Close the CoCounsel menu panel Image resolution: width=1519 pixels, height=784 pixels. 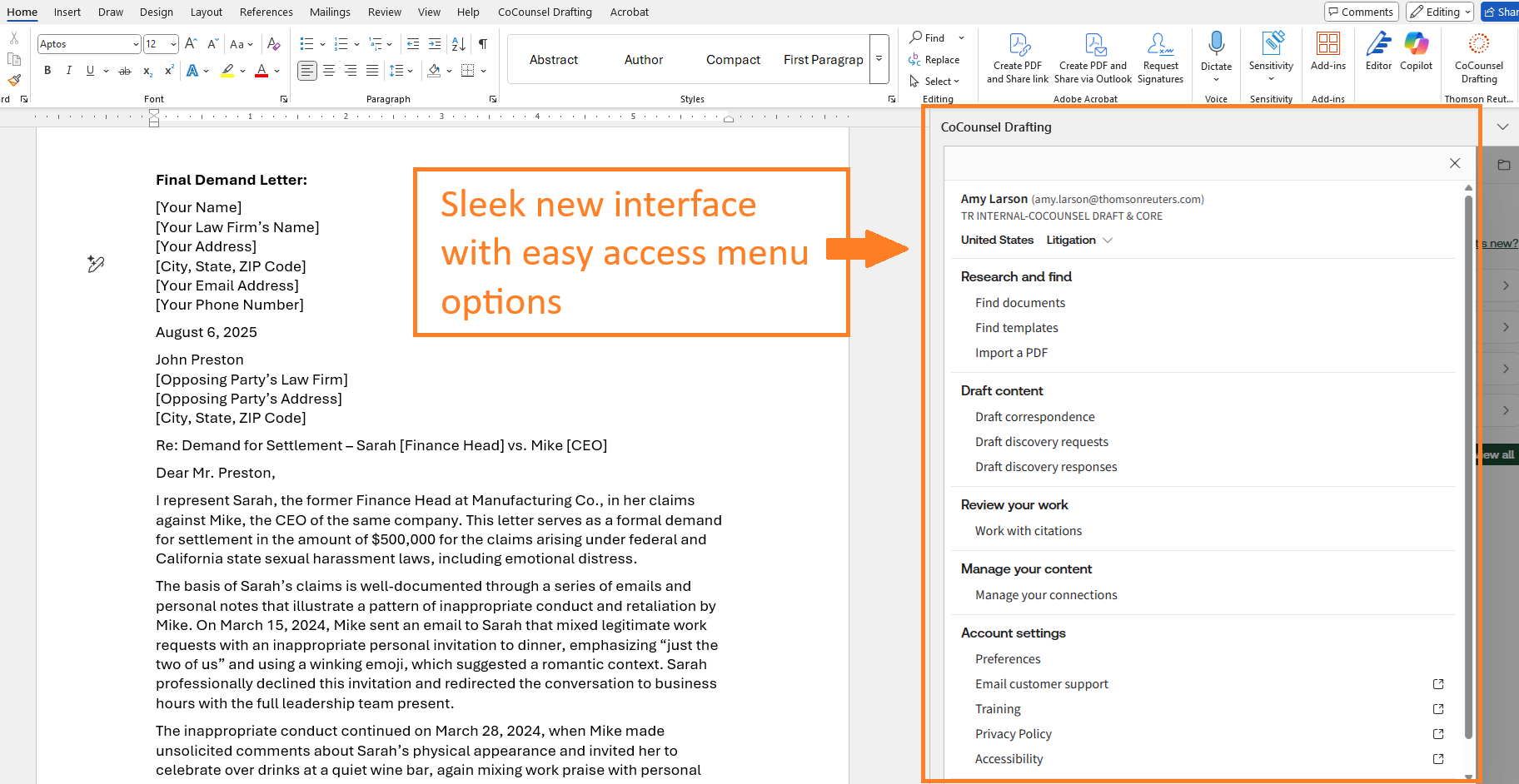[1454, 163]
